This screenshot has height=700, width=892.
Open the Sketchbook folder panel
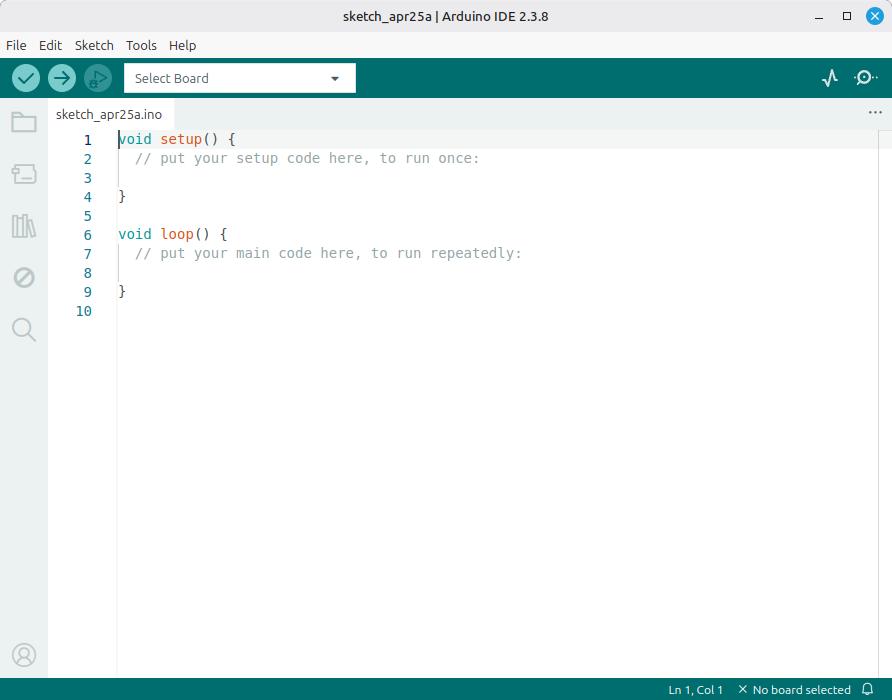pos(24,123)
